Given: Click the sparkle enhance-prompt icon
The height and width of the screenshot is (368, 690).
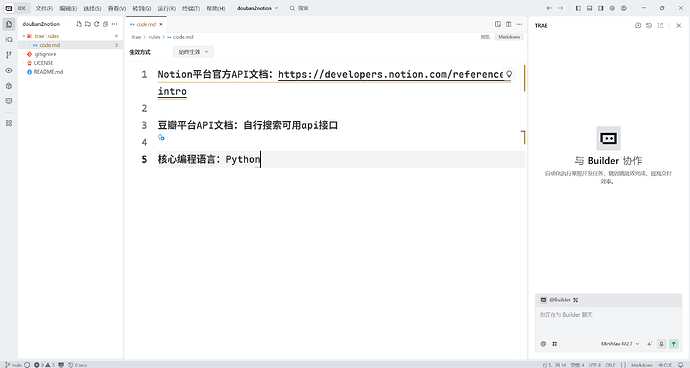Looking at the screenshot, I should click(x=650, y=344).
